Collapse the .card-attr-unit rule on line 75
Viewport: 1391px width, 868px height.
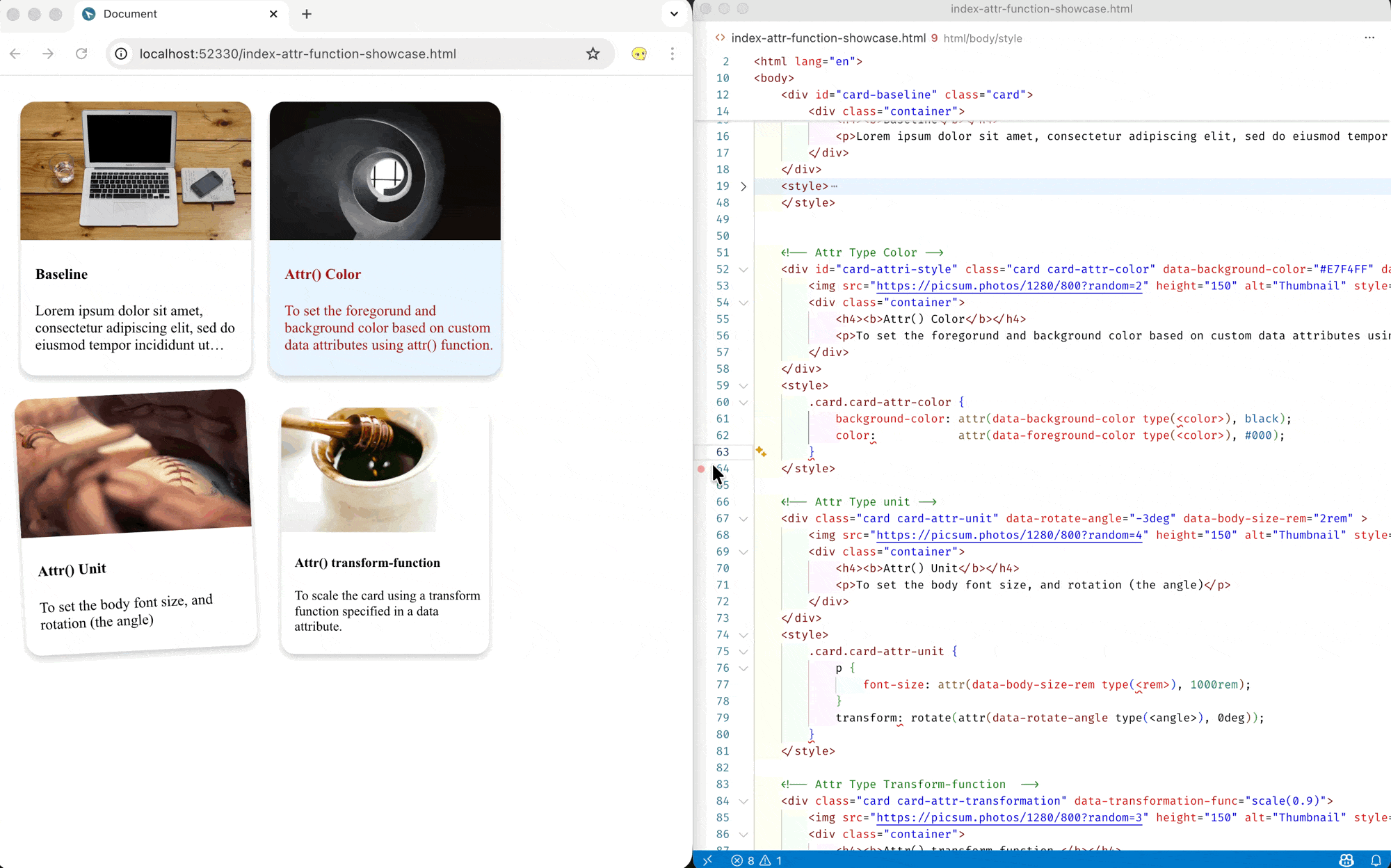(x=743, y=652)
